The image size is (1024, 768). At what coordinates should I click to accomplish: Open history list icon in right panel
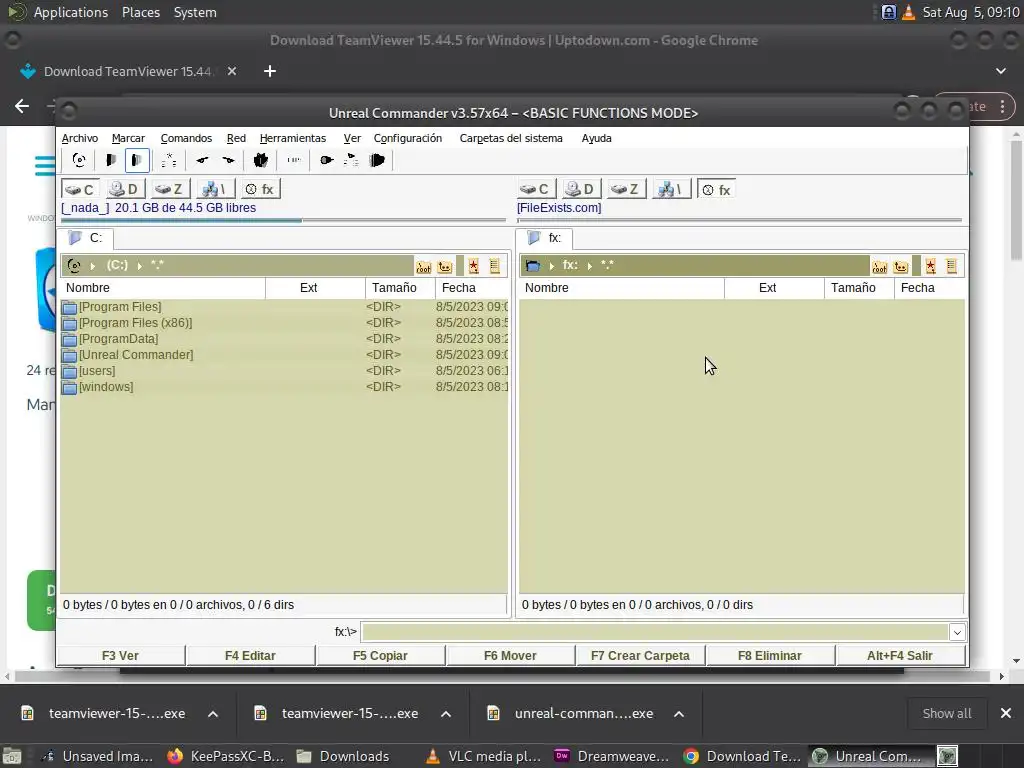click(x=952, y=266)
